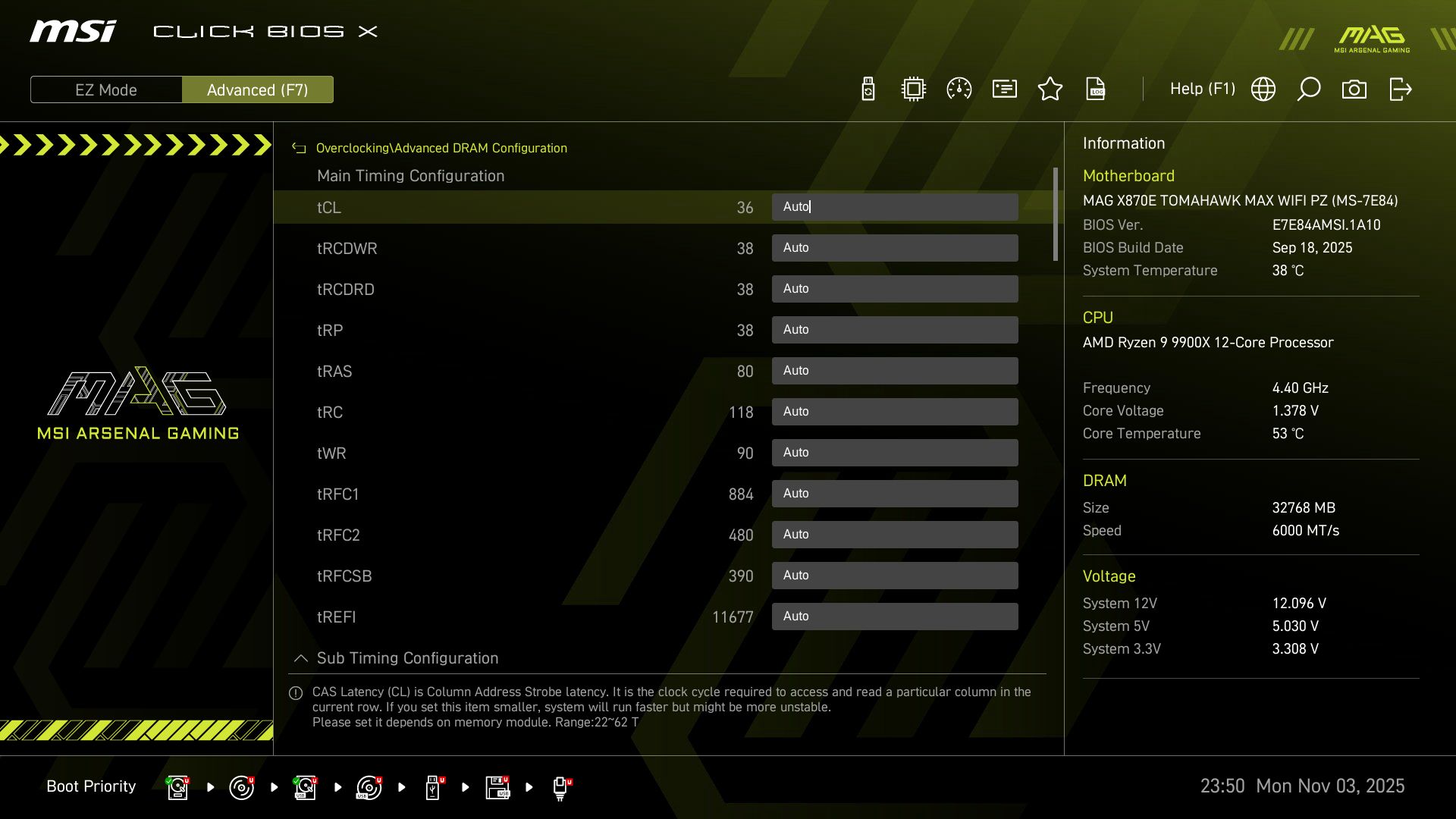Image resolution: width=1456 pixels, height=819 pixels.
Task: View the BIOS log file icon
Action: coord(1096,89)
